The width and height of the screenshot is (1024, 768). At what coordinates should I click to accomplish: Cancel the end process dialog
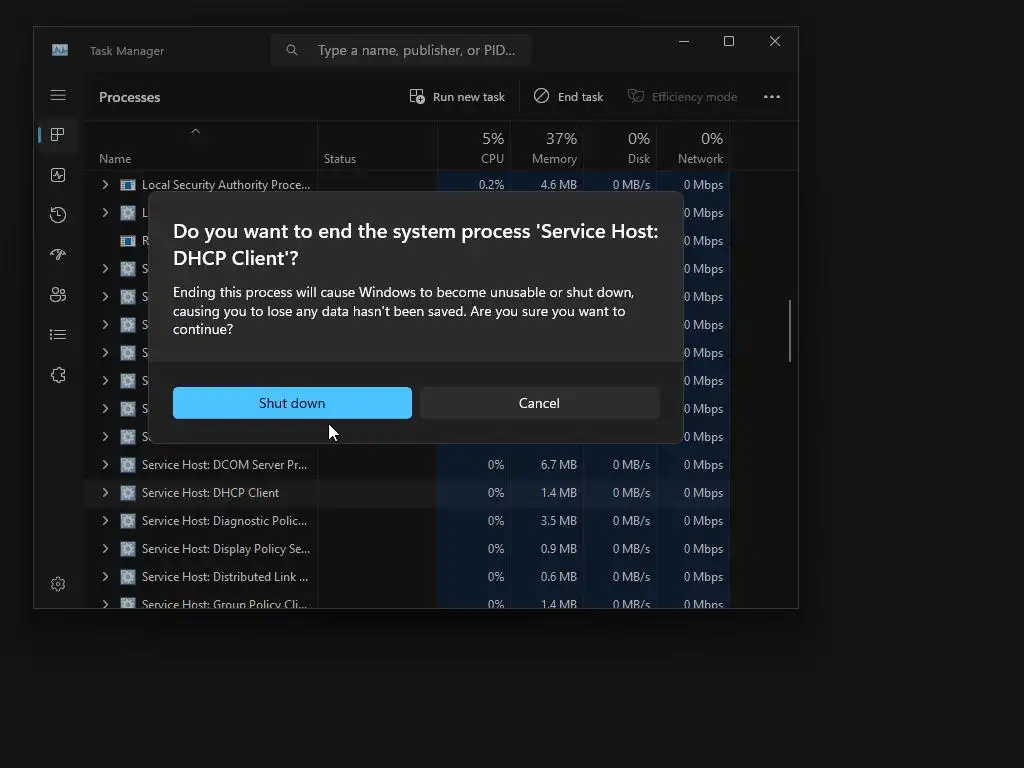(x=539, y=403)
